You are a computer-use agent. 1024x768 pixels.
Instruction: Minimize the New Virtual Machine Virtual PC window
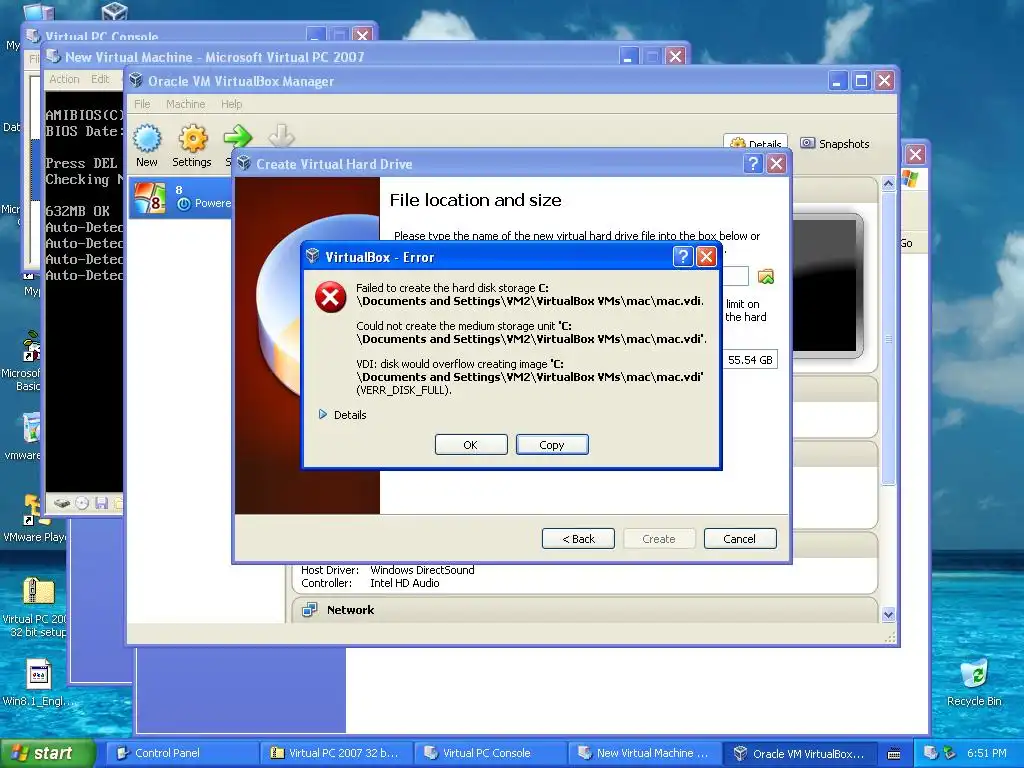tap(628, 56)
